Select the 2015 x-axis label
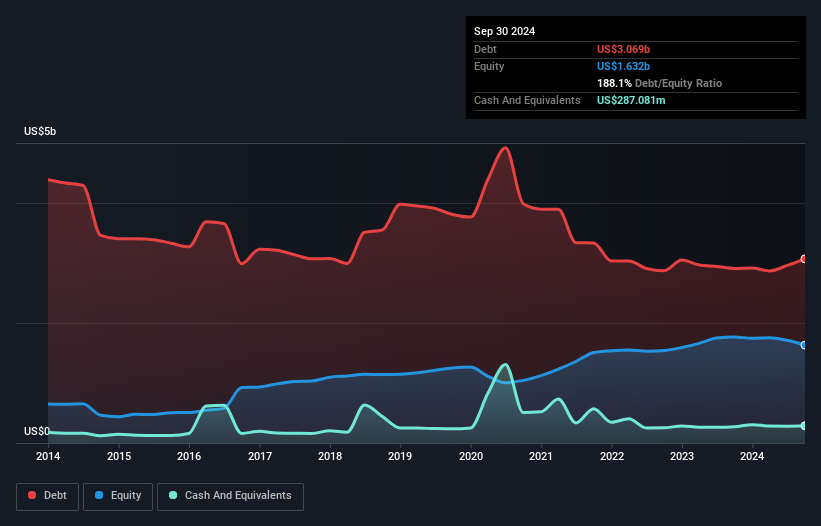The width and height of the screenshot is (821, 526). [119, 456]
